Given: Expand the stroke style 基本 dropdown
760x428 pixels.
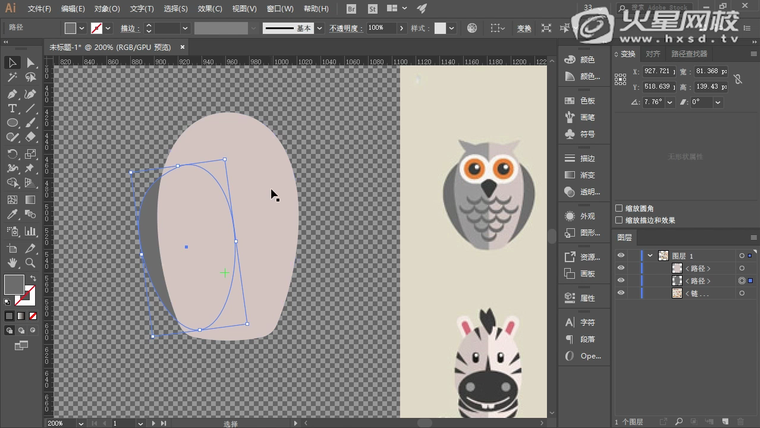Looking at the screenshot, I should tap(320, 28).
